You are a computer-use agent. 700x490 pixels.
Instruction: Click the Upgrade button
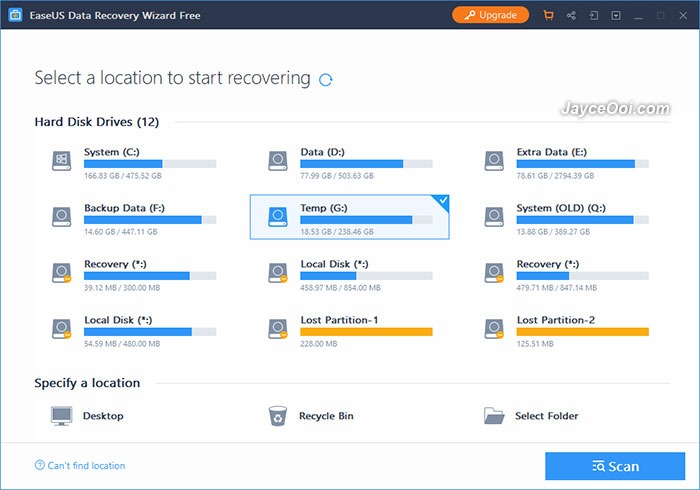pos(491,15)
